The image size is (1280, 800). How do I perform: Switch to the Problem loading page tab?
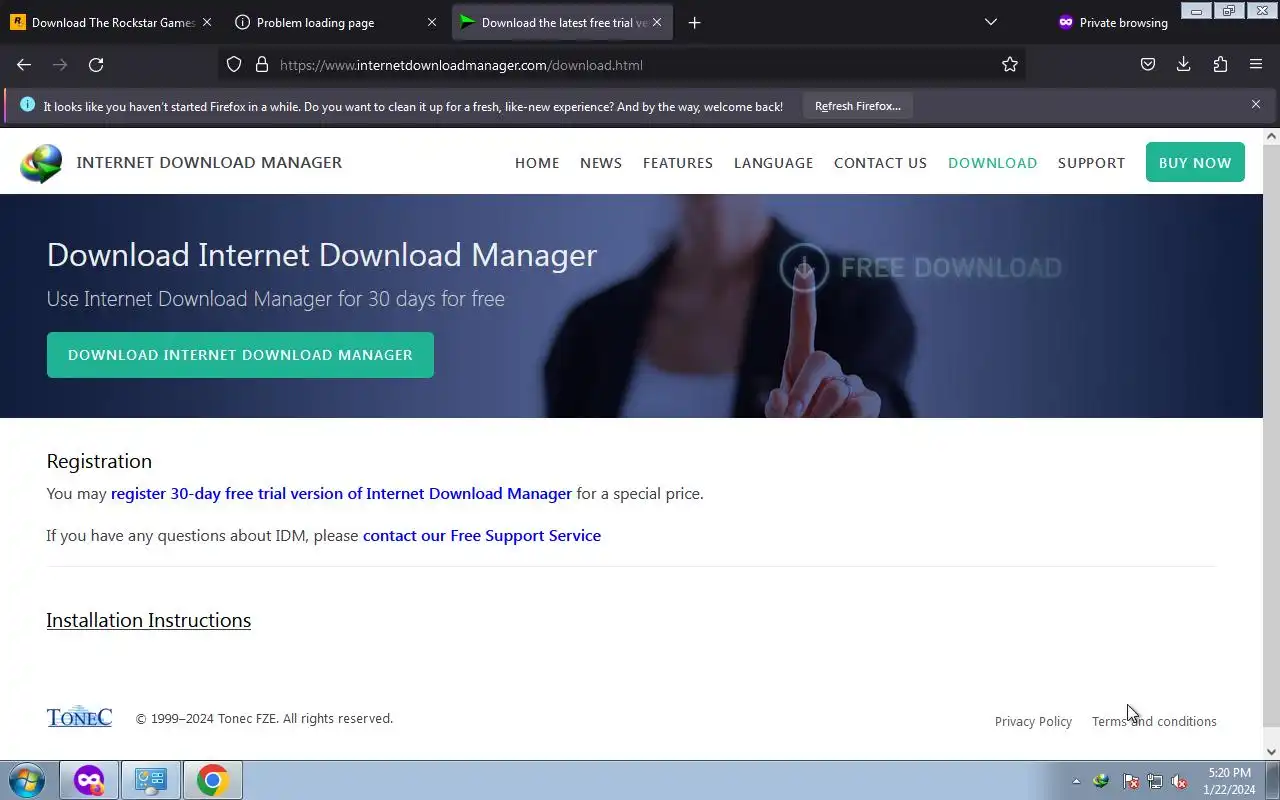pyautogui.click(x=336, y=22)
